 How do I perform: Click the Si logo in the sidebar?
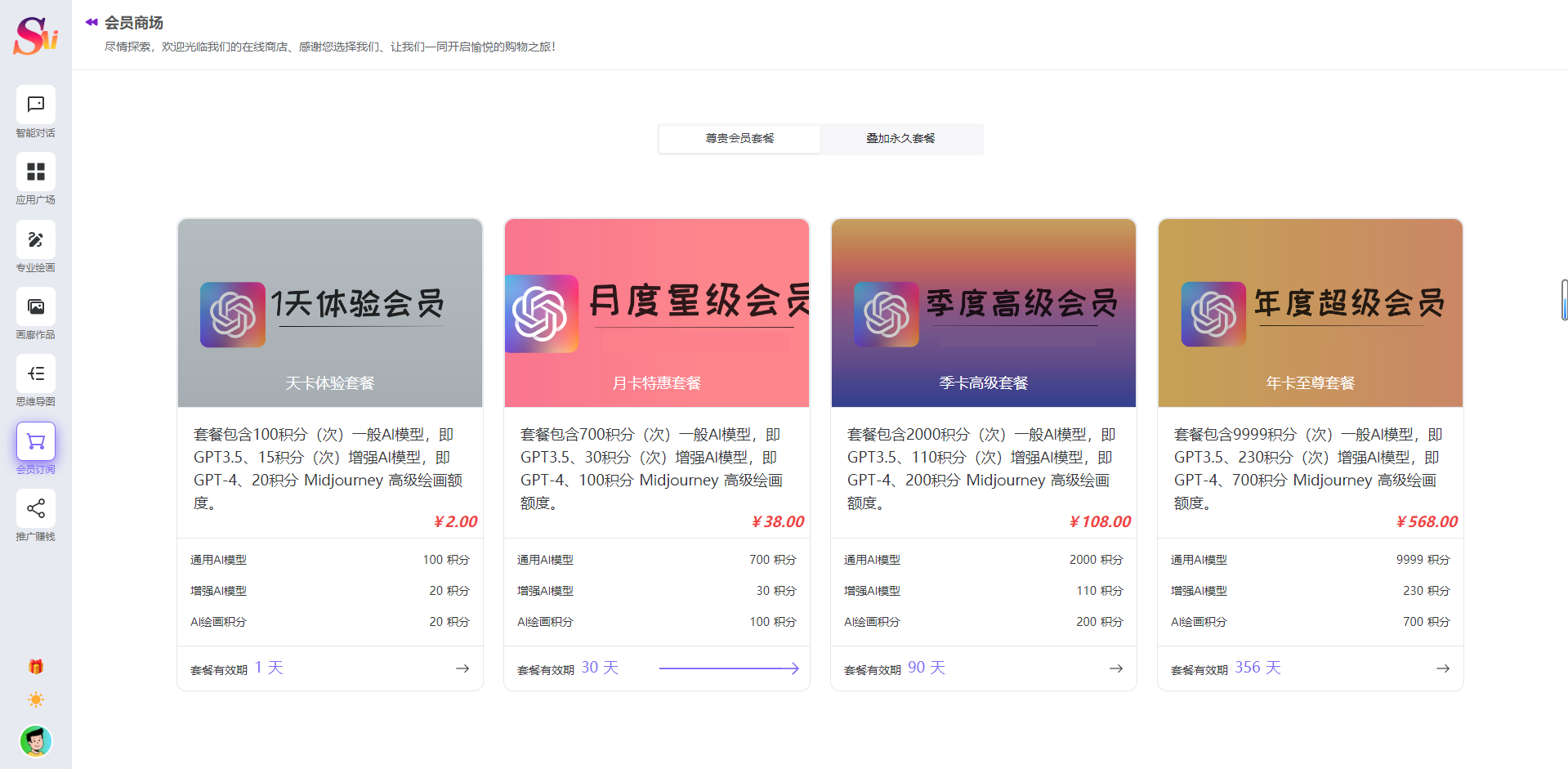tap(35, 36)
